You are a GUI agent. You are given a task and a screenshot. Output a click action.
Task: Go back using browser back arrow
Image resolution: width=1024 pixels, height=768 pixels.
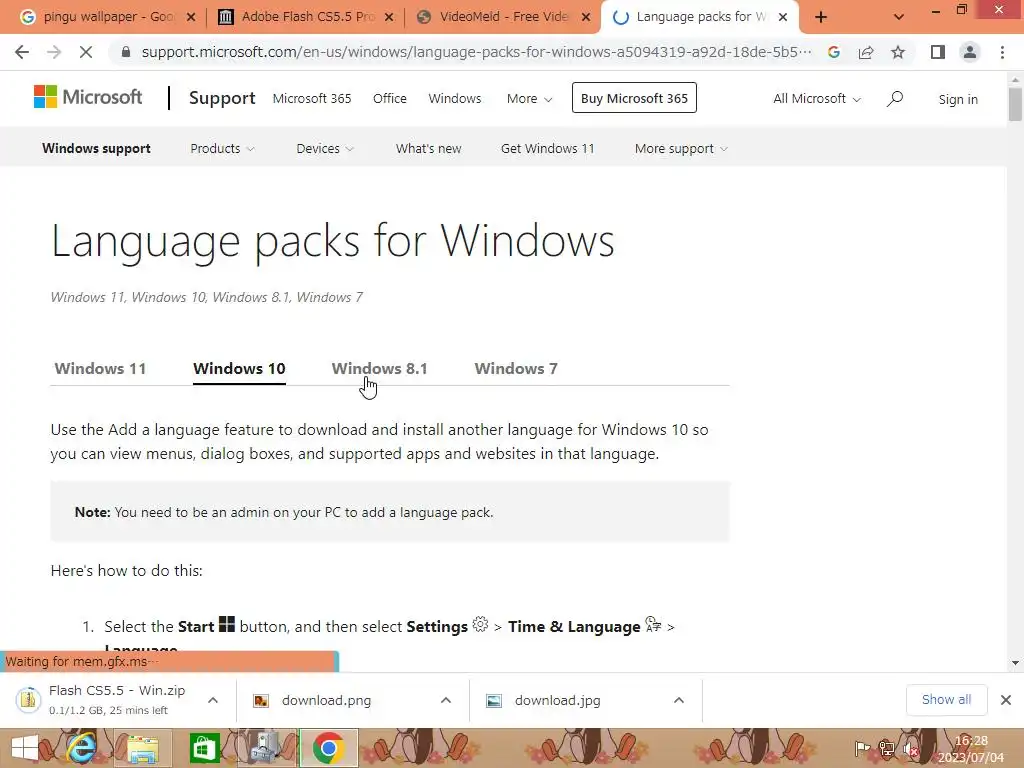coord(22,52)
